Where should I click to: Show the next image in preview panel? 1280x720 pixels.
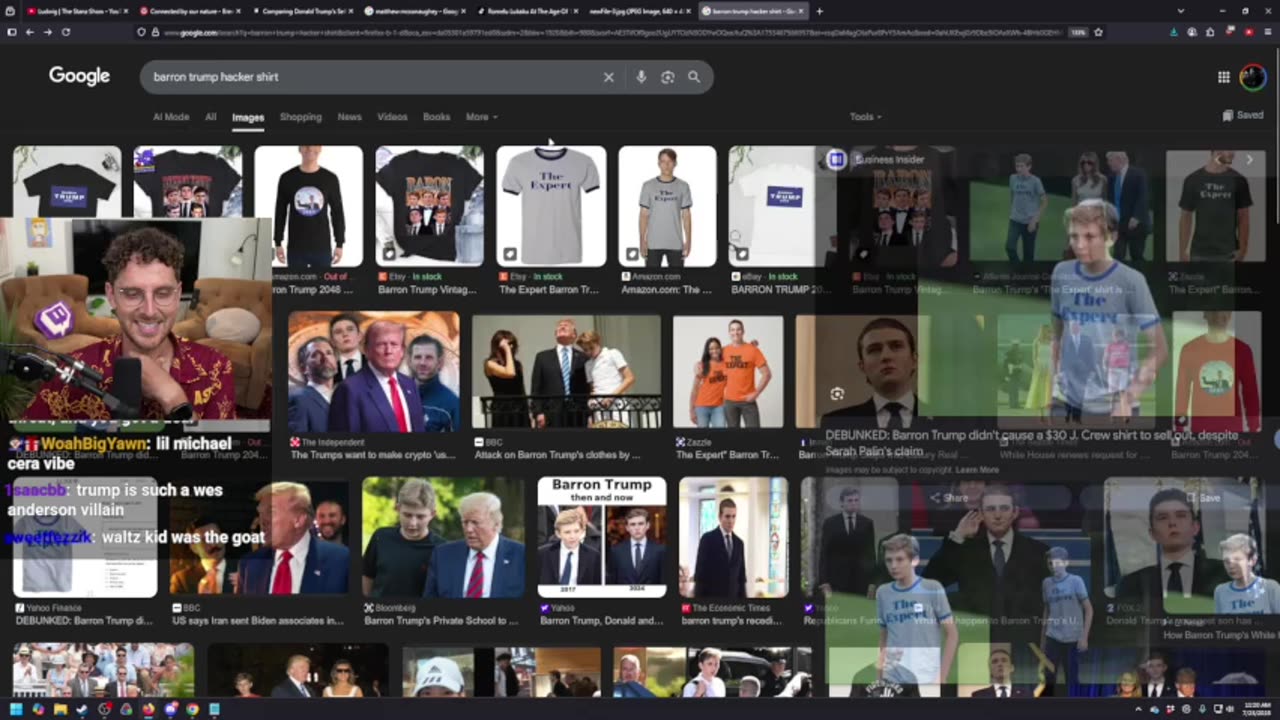tap(1249, 159)
